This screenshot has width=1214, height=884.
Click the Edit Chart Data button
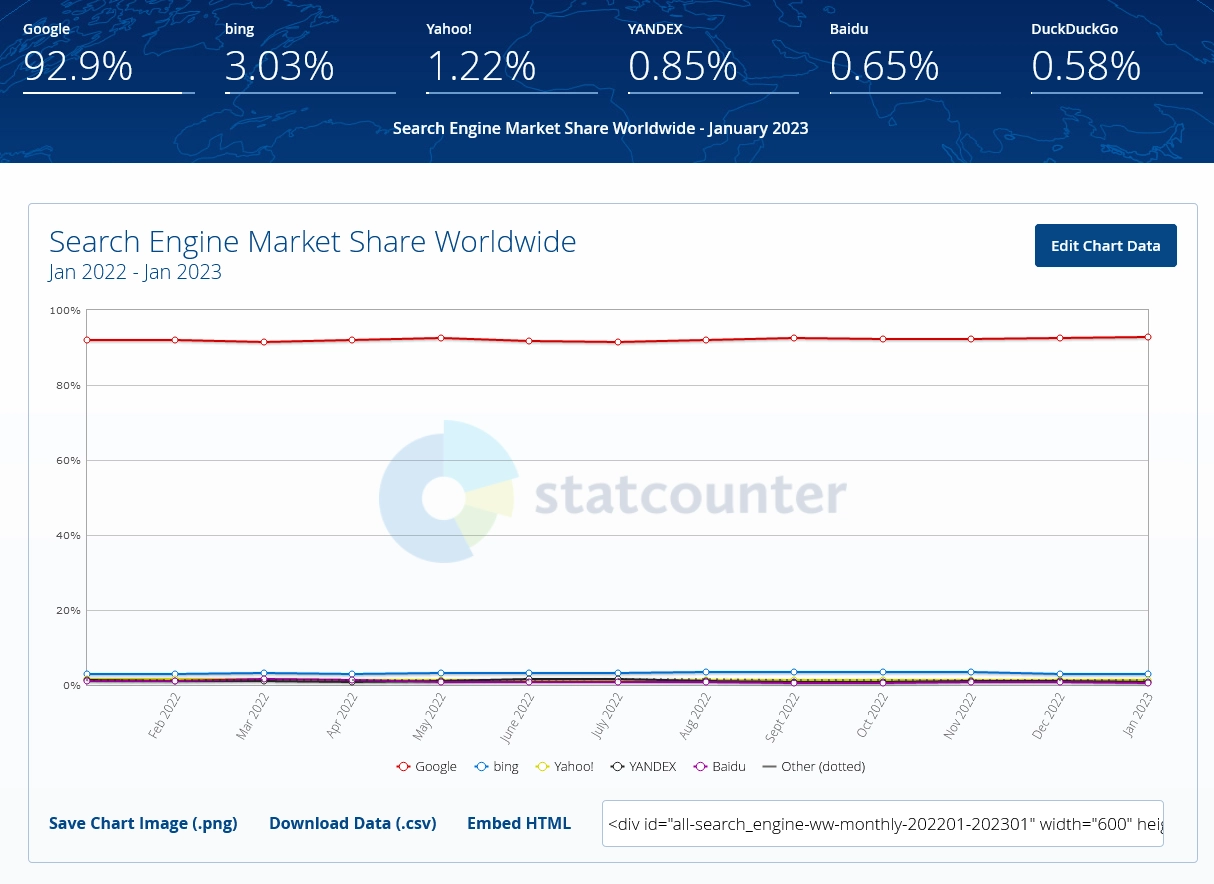point(1105,246)
